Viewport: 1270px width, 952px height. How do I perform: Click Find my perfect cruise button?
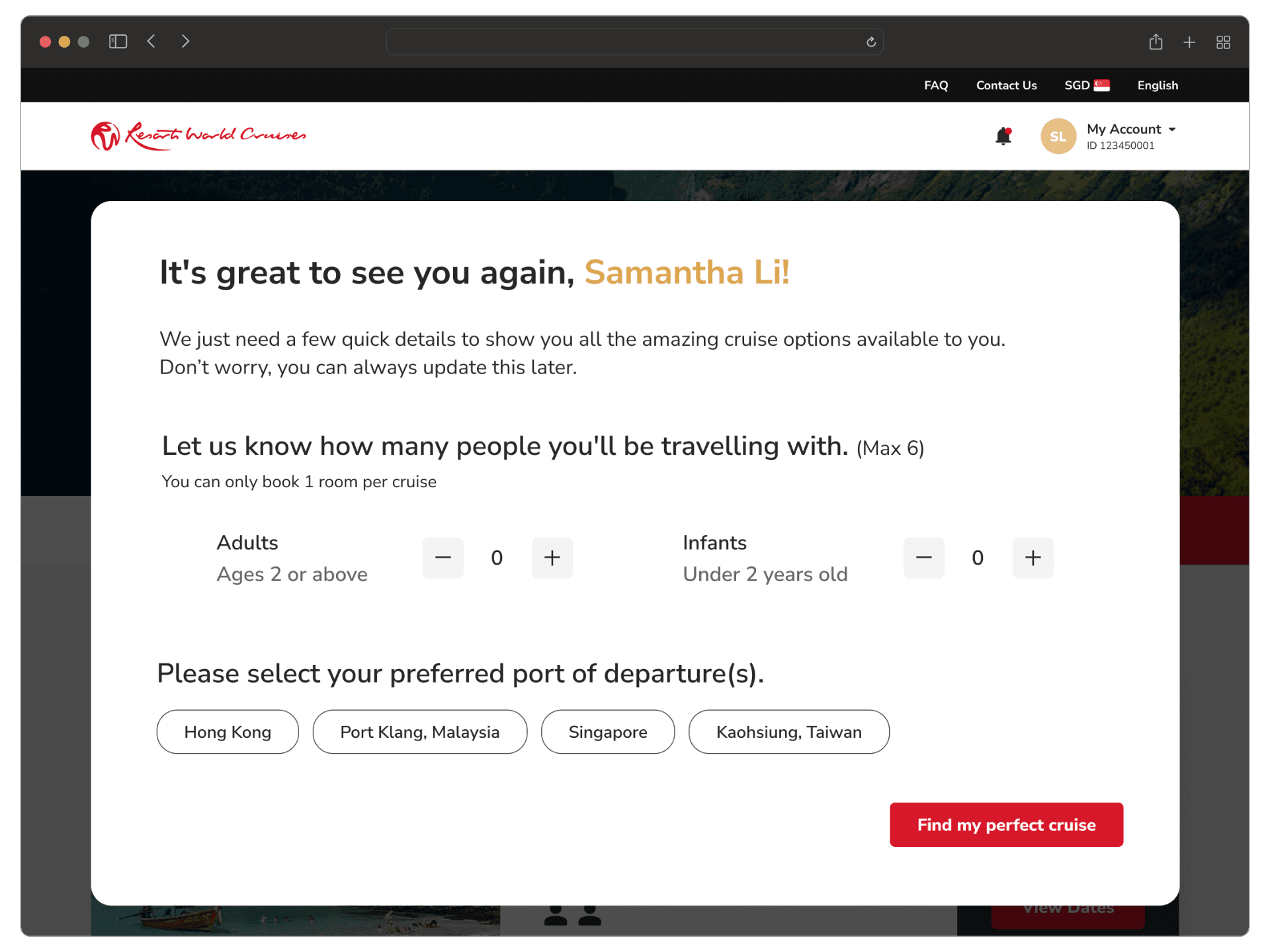pos(1005,824)
